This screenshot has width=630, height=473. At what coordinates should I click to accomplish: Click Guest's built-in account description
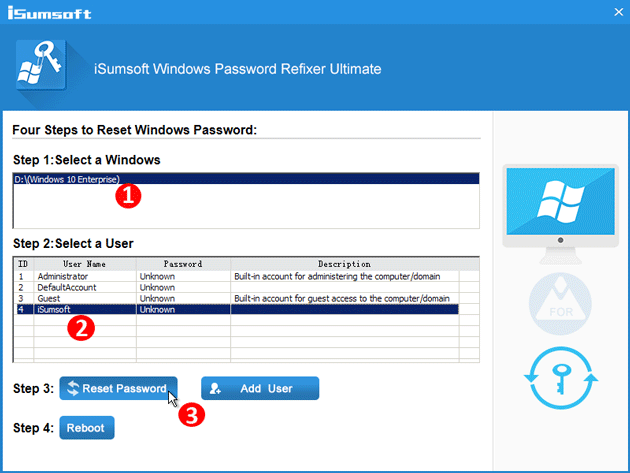(x=342, y=299)
